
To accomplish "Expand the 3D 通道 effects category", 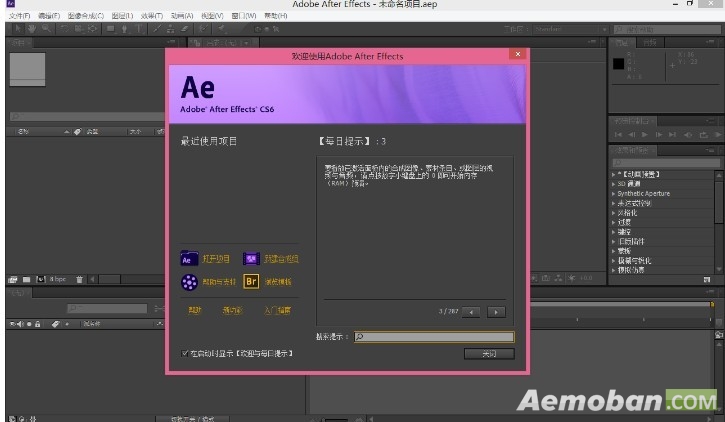I will tap(614, 184).
